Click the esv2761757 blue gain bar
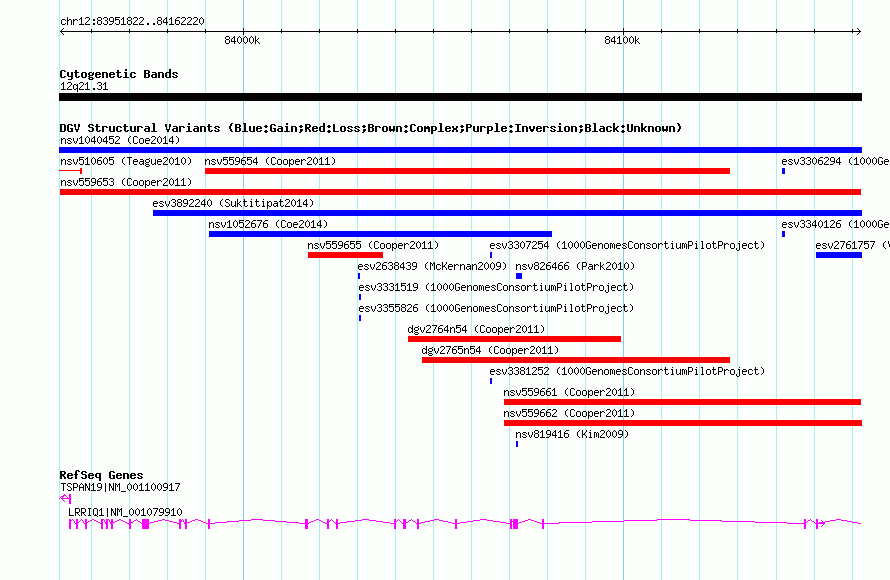The image size is (890, 580). pos(839,255)
